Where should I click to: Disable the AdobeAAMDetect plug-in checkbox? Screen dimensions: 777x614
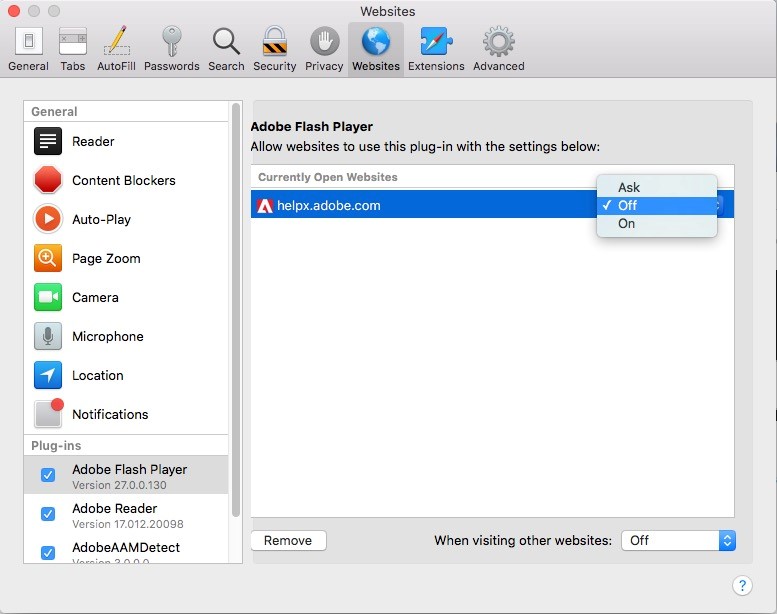(x=48, y=552)
